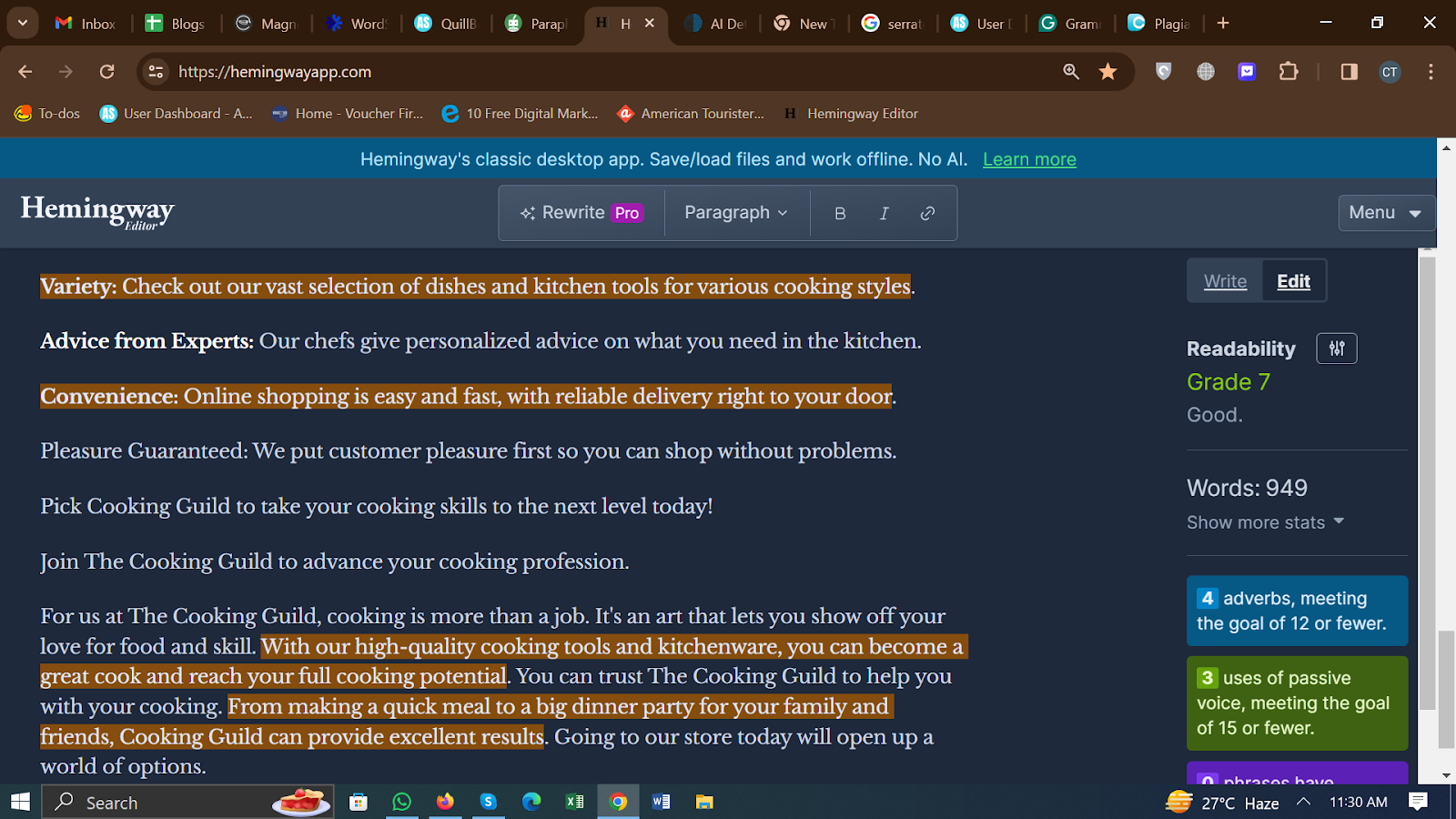Insert a link using the link icon
The height and width of the screenshot is (819, 1456).
pyautogui.click(x=927, y=213)
